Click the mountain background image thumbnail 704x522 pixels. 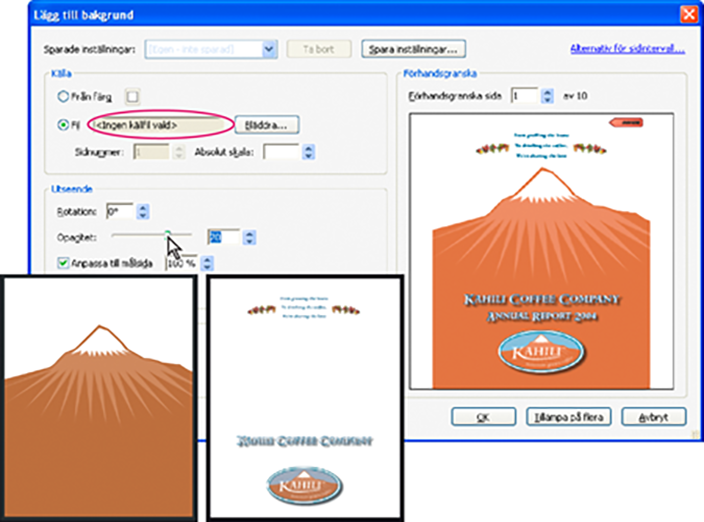click(99, 398)
